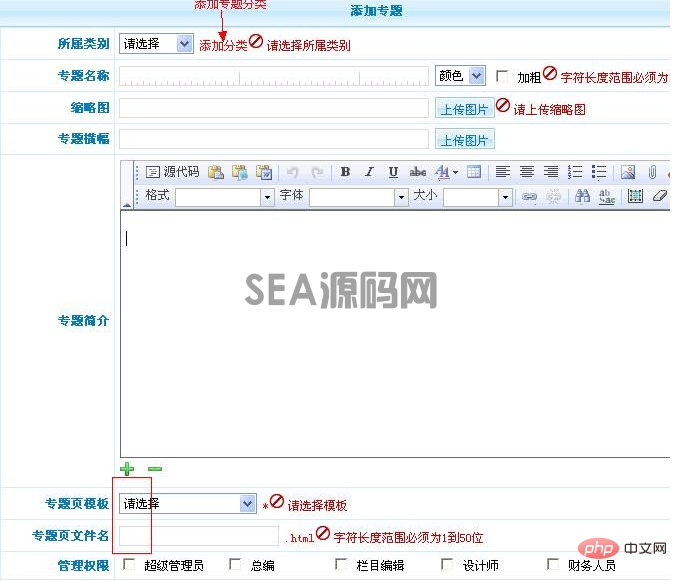Check the 总编 checkbox
The height and width of the screenshot is (581, 677).
click(x=235, y=564)
